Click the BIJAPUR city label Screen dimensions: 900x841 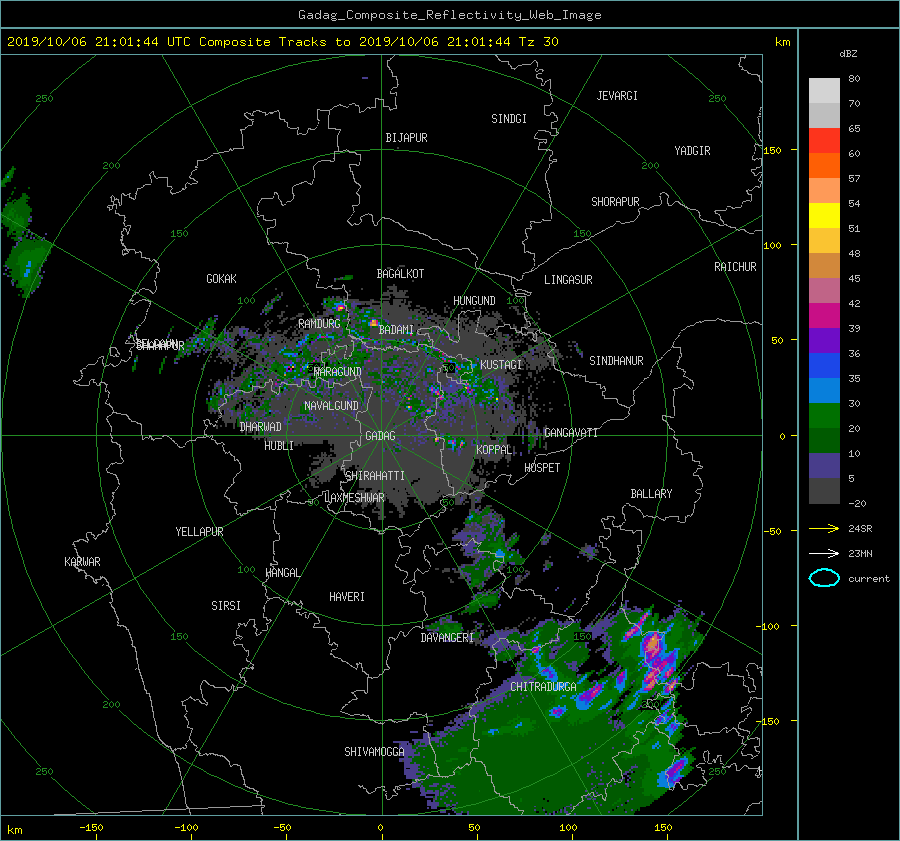[x=406, y=138]
